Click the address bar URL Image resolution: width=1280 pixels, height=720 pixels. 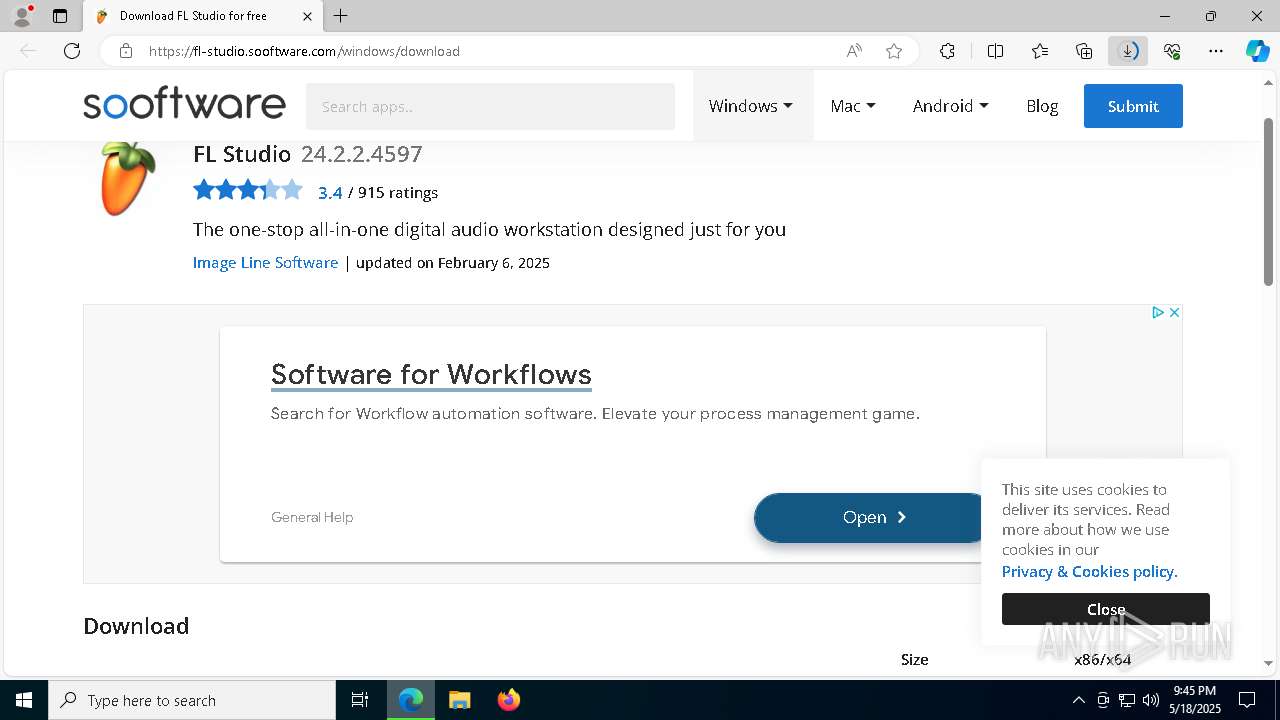(x=304, y=51)
